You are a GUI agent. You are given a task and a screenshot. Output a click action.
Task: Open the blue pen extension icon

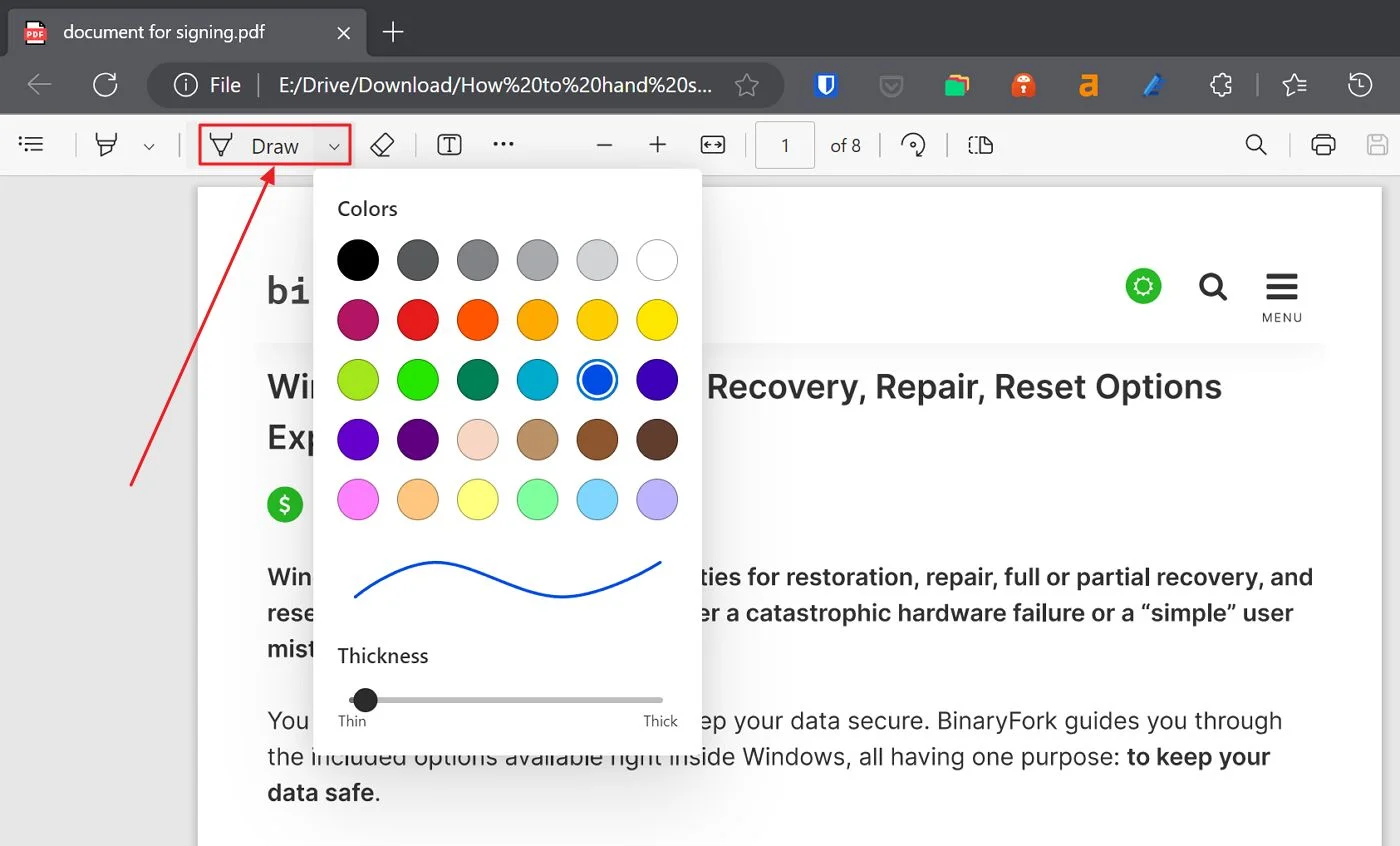coord(1155,86)
